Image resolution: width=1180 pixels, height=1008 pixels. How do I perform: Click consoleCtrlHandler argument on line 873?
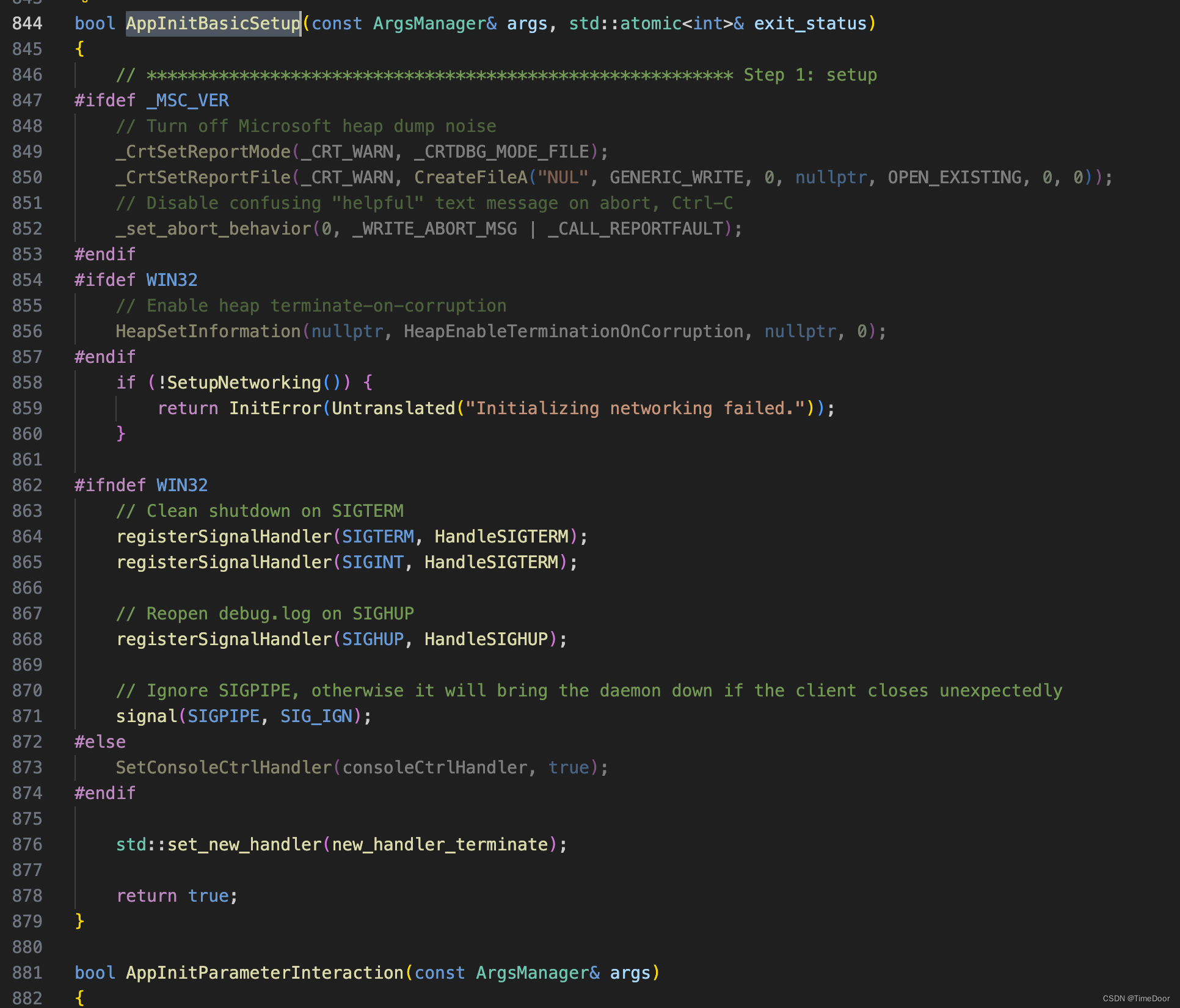(435, 767)
